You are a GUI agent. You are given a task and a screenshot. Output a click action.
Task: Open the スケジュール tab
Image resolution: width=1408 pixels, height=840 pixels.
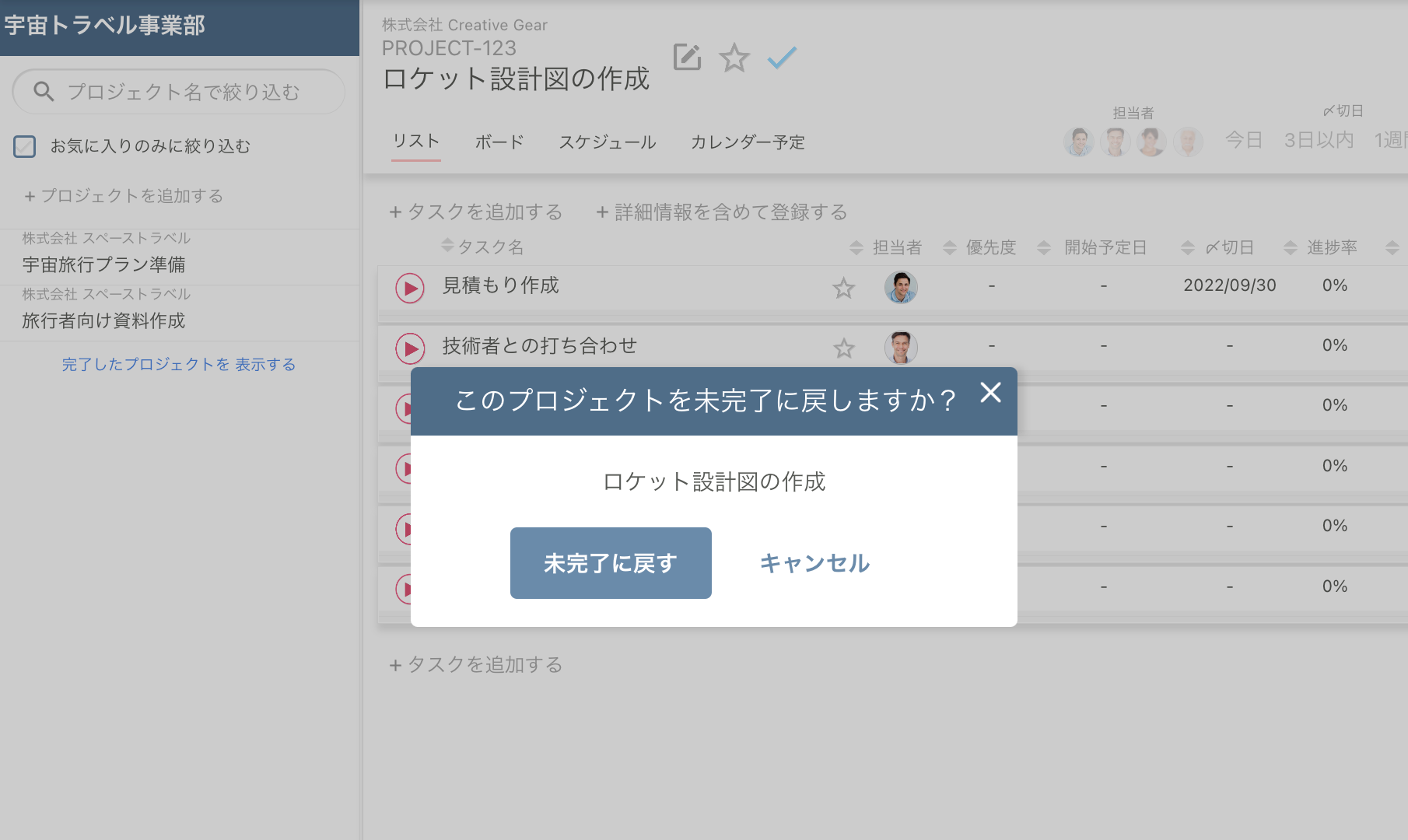click(x=608, y=142)
